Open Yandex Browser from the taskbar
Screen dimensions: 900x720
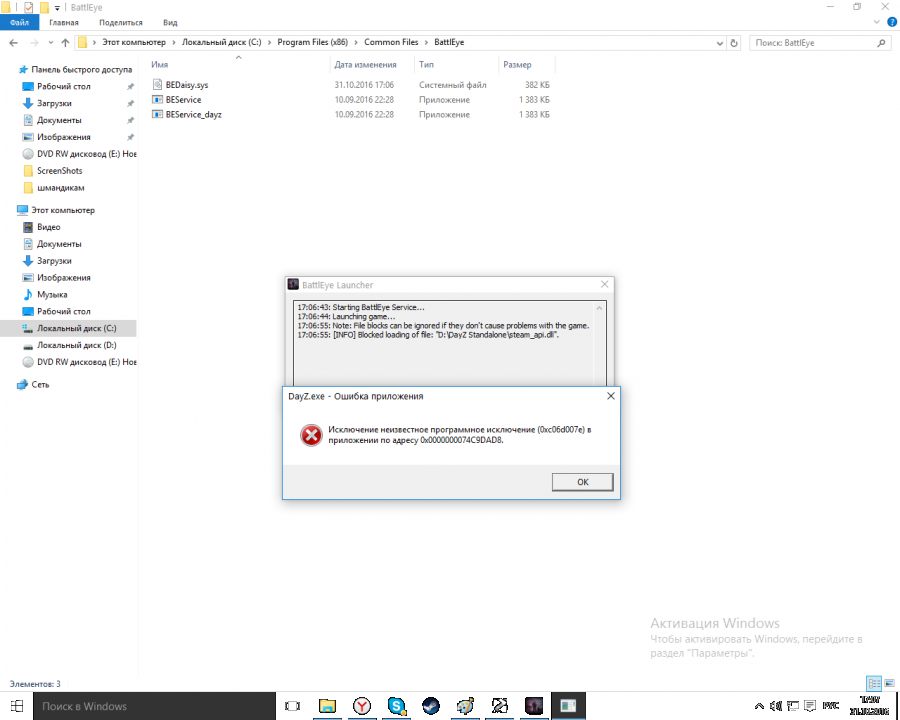362,706
